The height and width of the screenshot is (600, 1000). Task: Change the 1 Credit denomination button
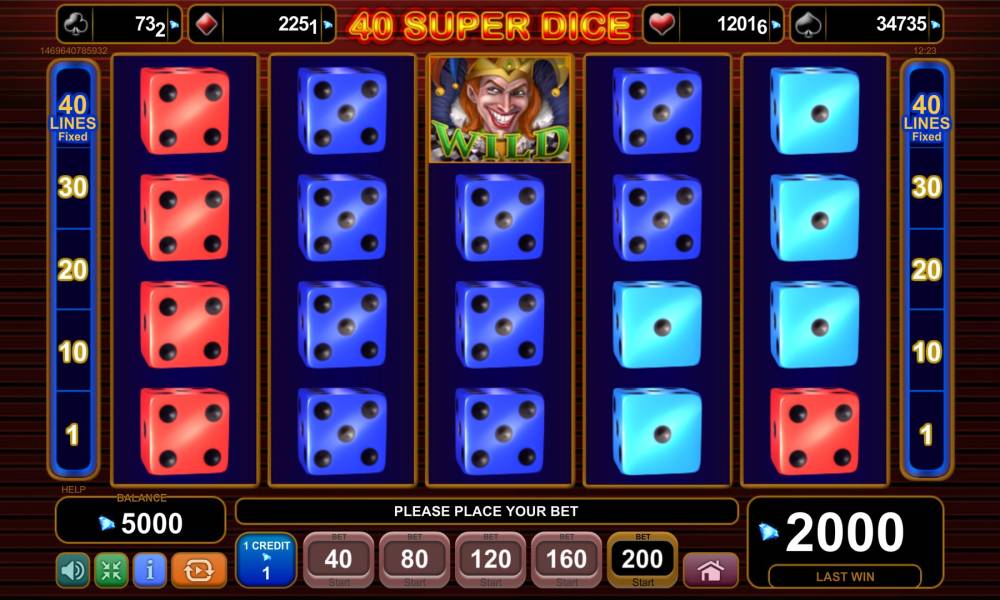266,560
